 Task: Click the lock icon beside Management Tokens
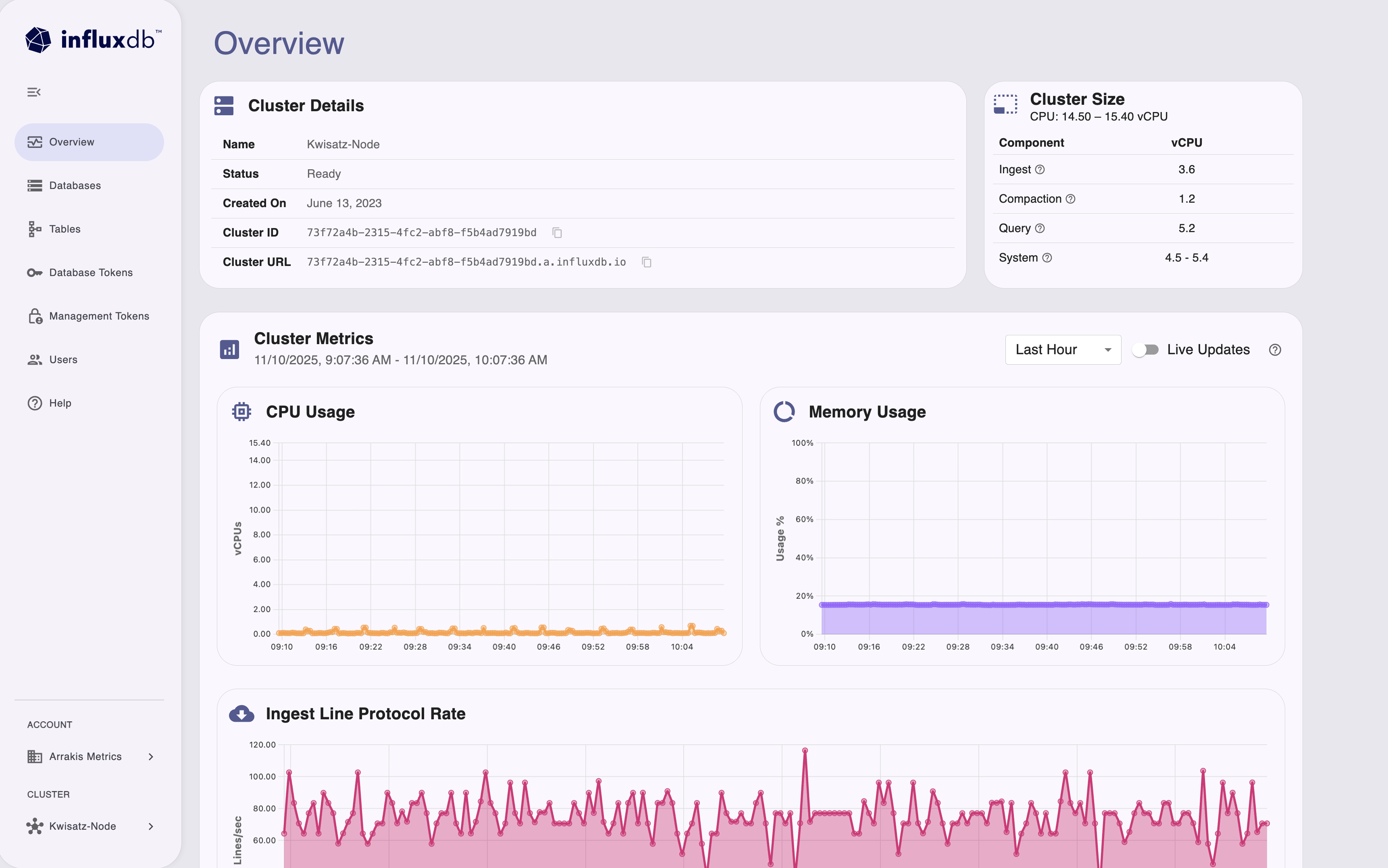(x=34, y=316)
